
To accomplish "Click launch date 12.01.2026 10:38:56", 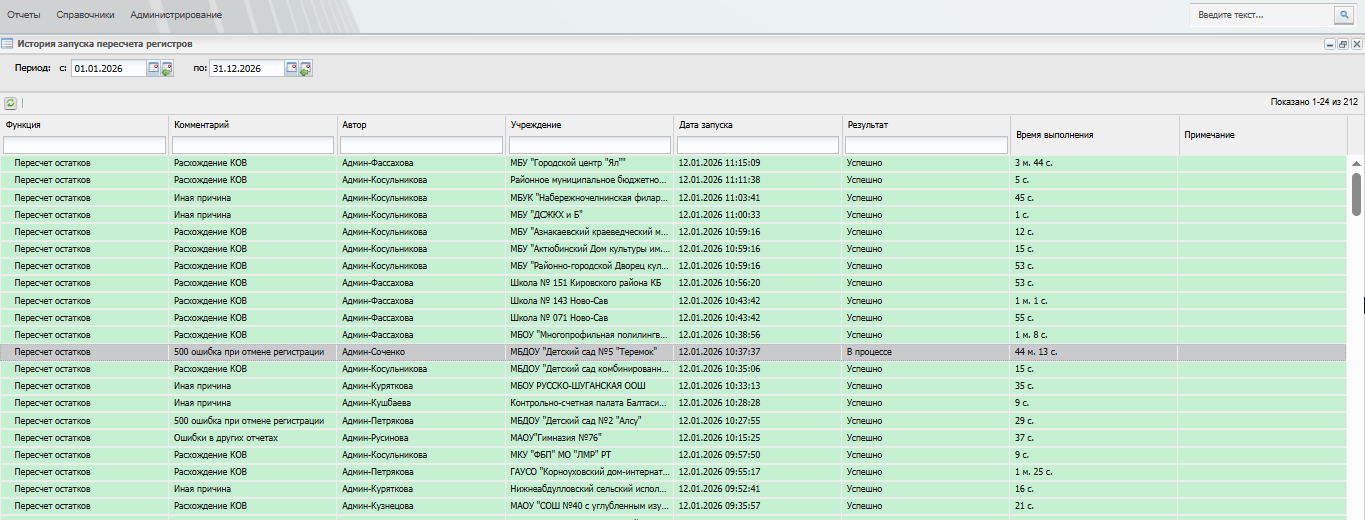I will click(719, 335).
